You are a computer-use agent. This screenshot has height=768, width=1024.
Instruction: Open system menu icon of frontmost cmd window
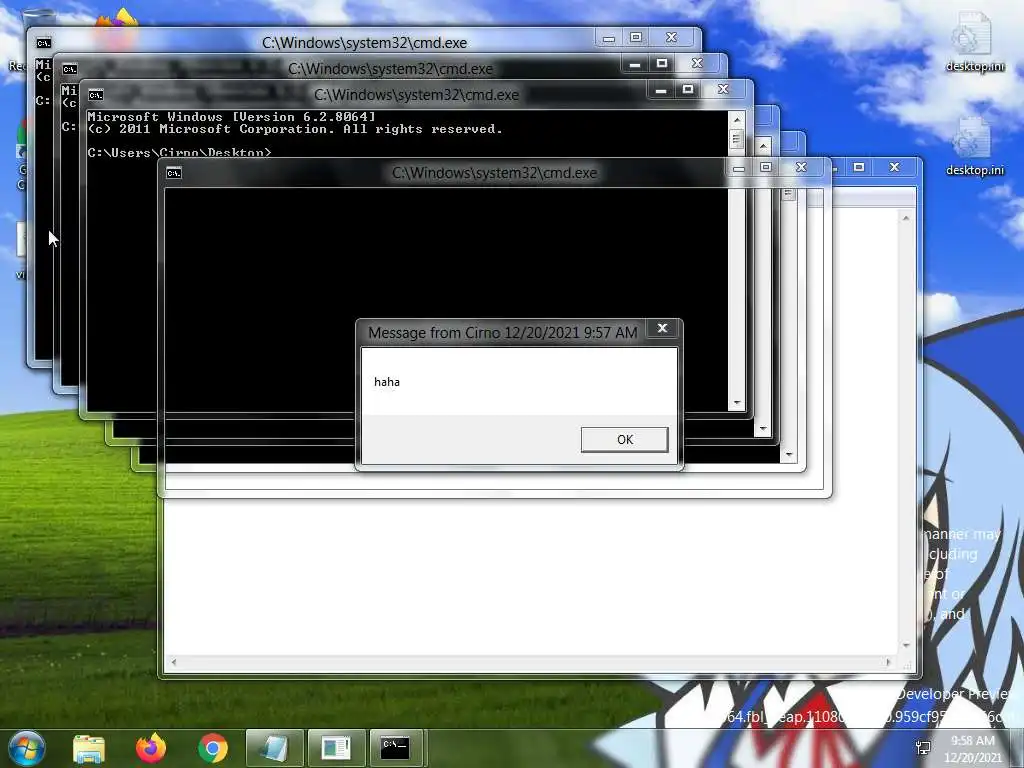[174, 173]
